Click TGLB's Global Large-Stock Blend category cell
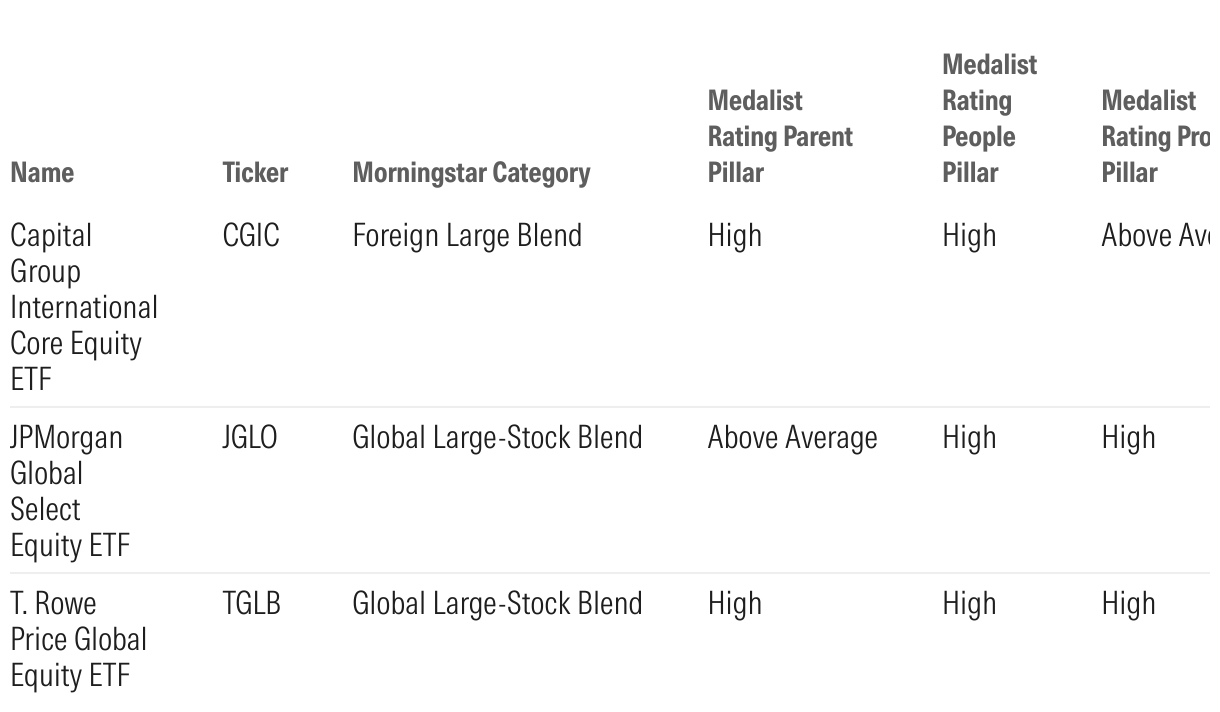The image size is (1220, 712). (497, 604)
